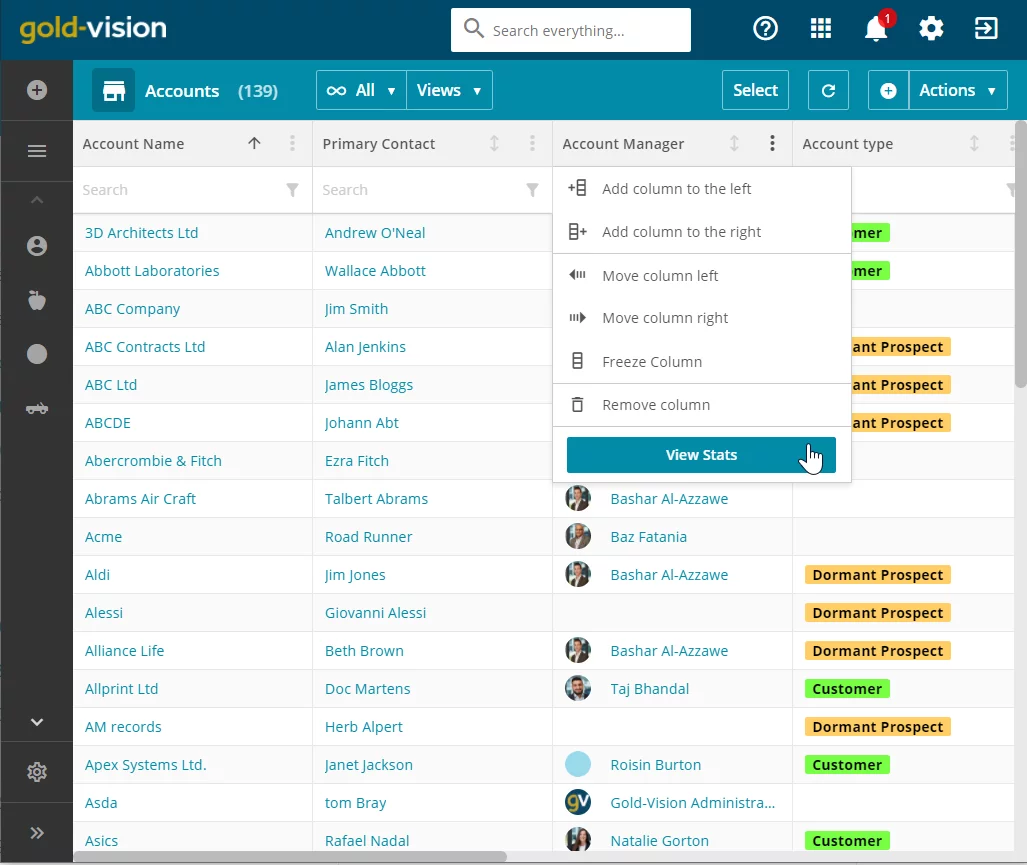The height and width of the screenshot is (865, 1027).
Task: Open account manager Roisin Burton
Action: [x=656, y=765]
